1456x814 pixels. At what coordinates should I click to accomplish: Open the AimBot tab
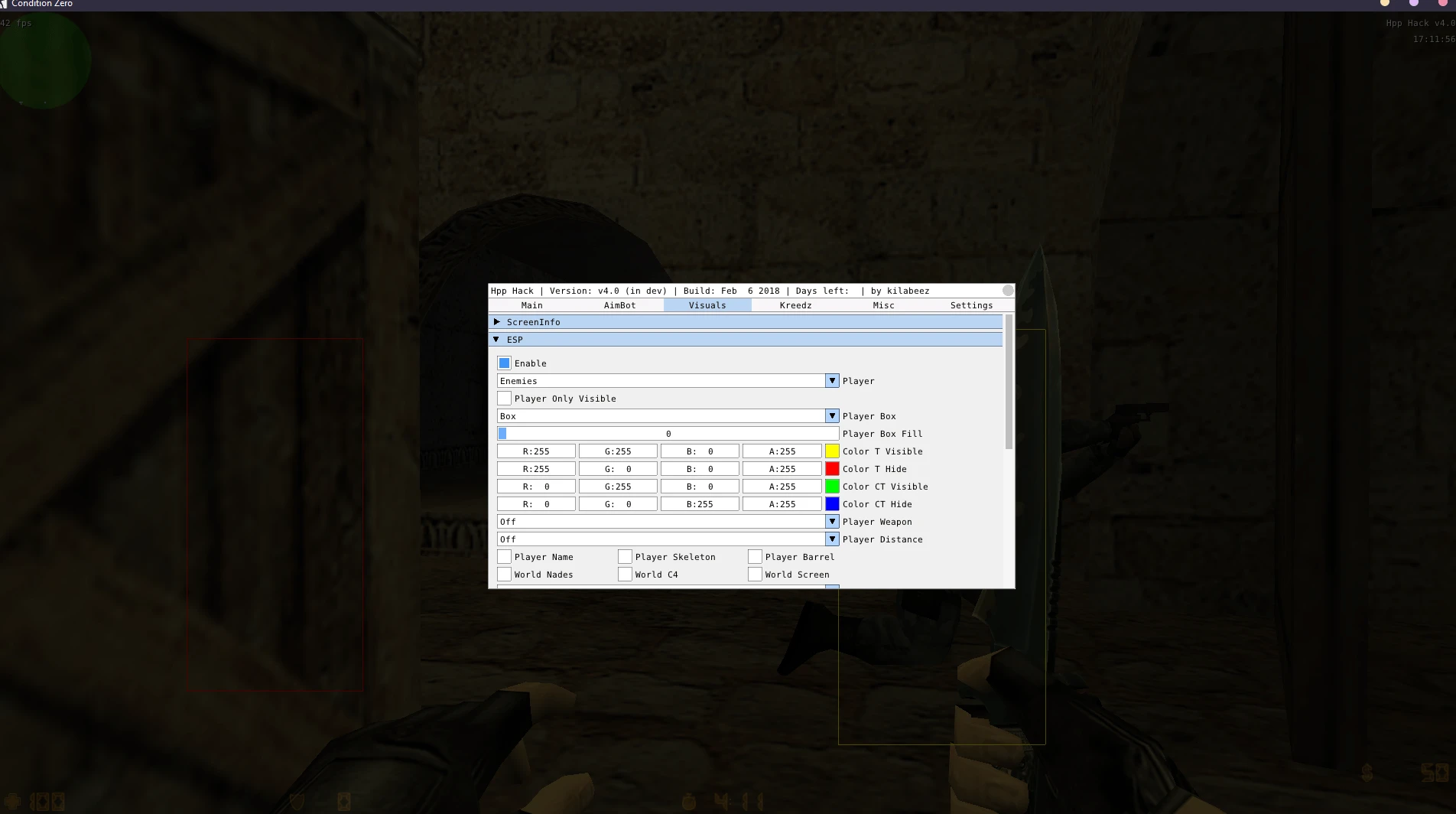[x=619, y=305]
